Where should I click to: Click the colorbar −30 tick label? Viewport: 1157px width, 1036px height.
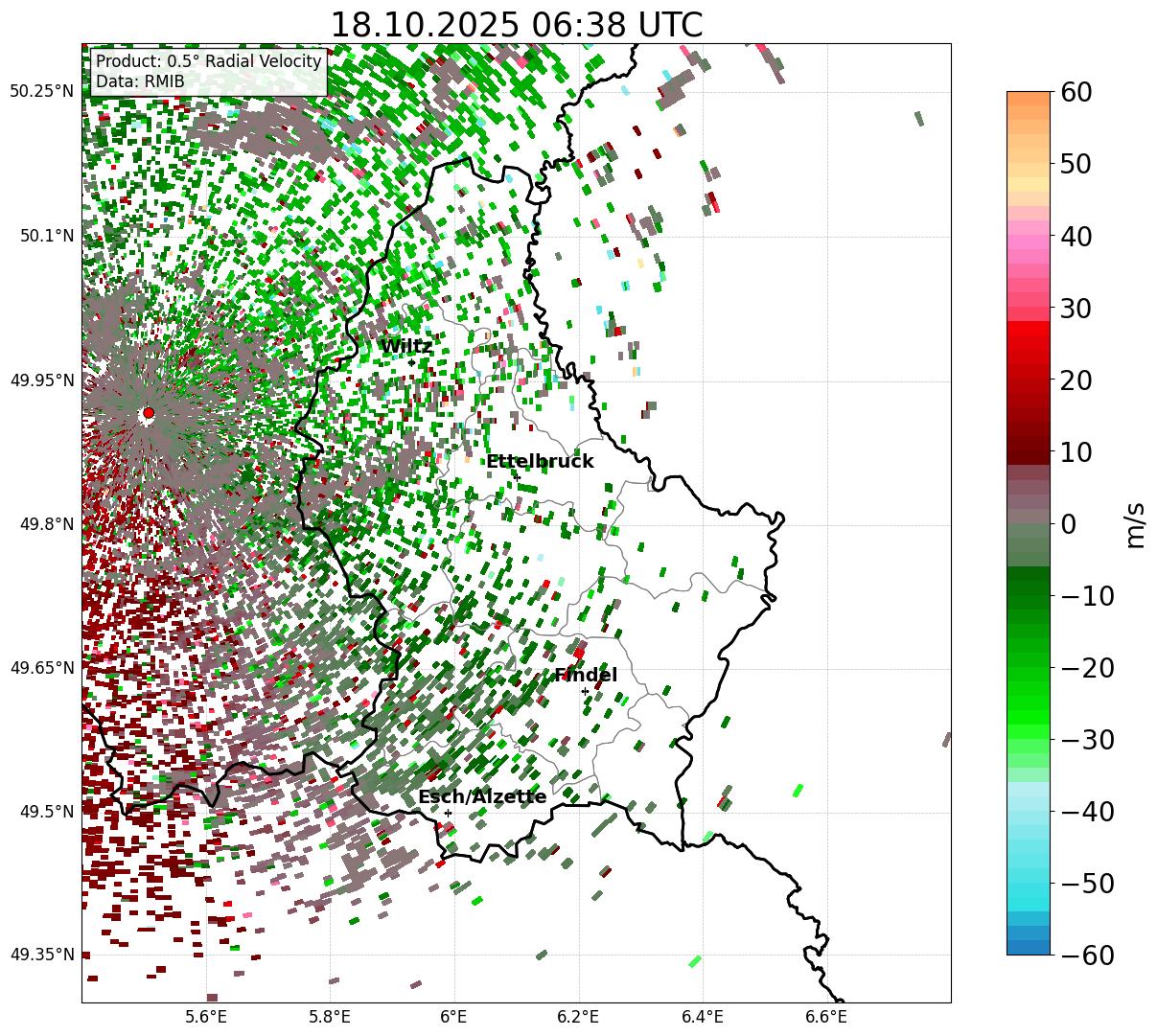pyautogui.click(x=1087, y=739)
